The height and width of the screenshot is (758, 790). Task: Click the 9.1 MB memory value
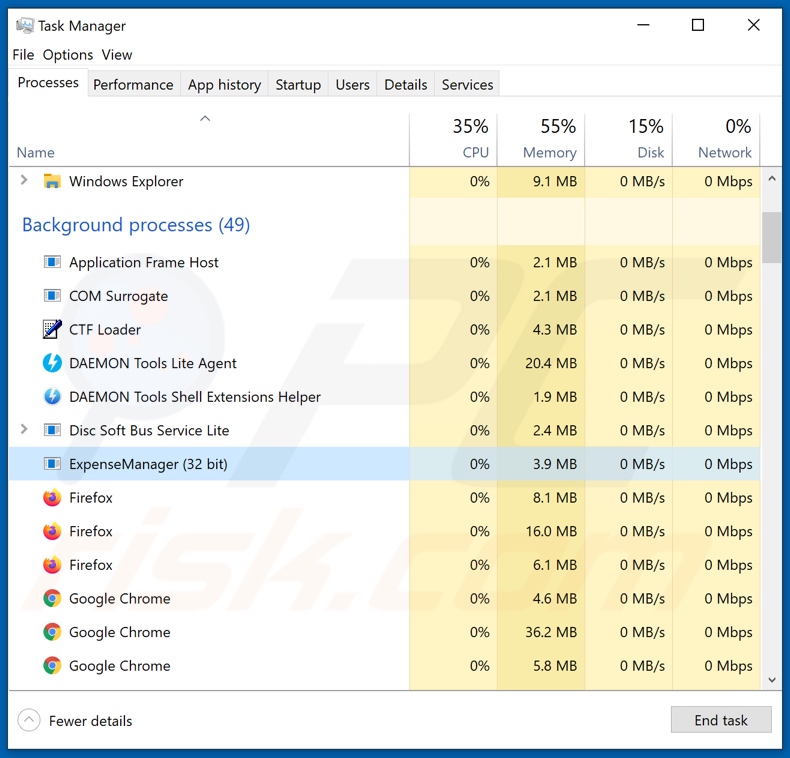555,181
